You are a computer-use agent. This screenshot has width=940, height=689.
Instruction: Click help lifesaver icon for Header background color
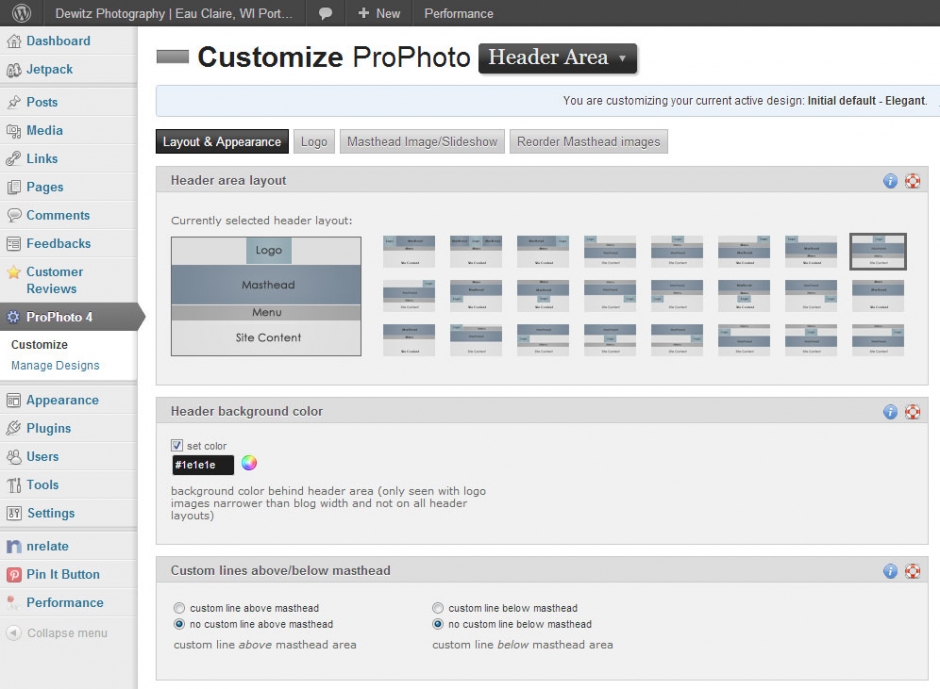pyautogui.click(x=912, y=411)
